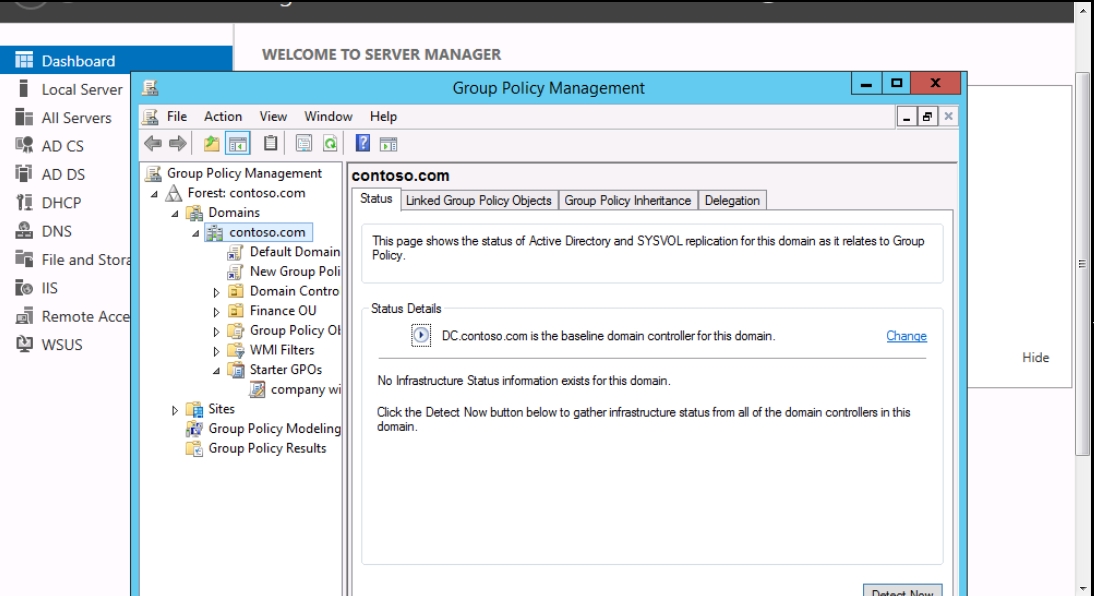Switch to Group Policy Inheritance tab
The width and height of the screenshot is (1094, 596).
[x=627, y=200]
